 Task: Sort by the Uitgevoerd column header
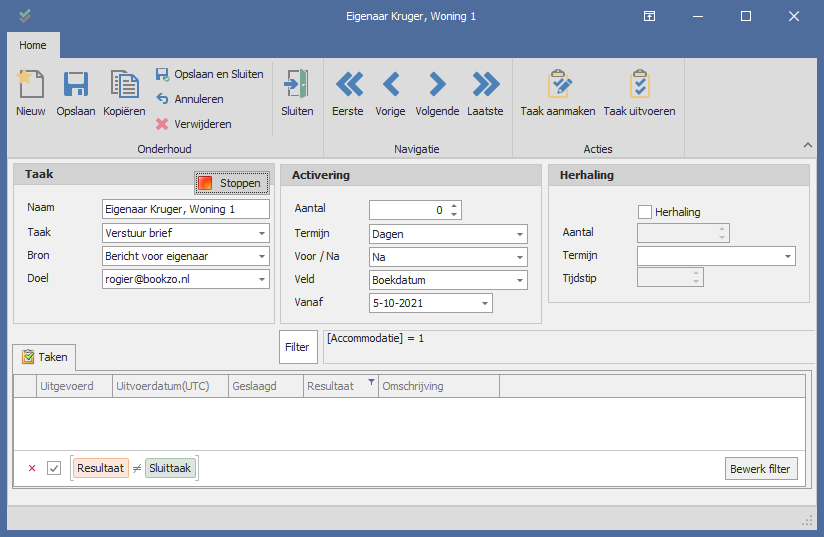pyautogui.click(x=74, y=386)
